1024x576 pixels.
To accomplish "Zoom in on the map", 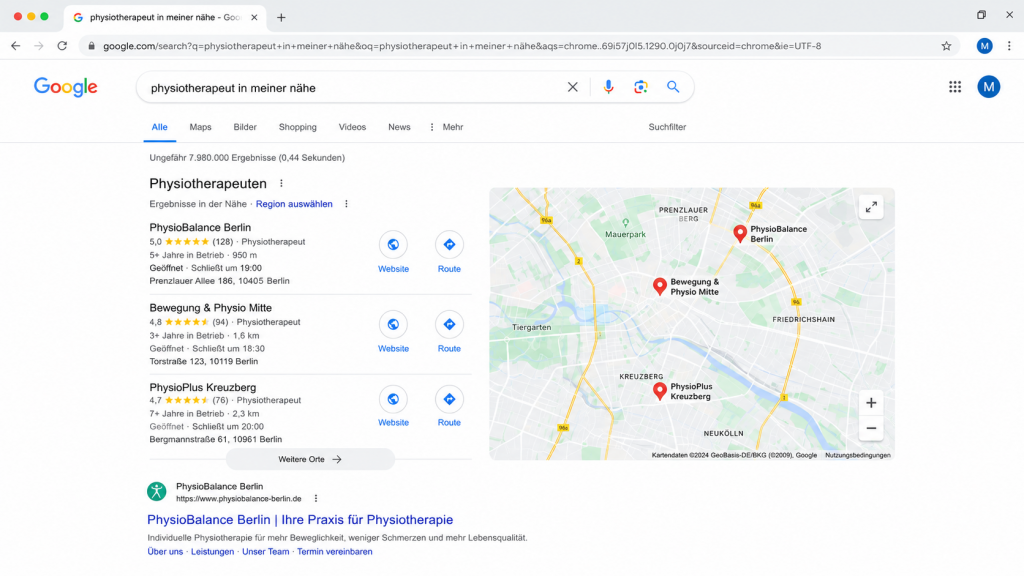I will (x=871, y=403).
